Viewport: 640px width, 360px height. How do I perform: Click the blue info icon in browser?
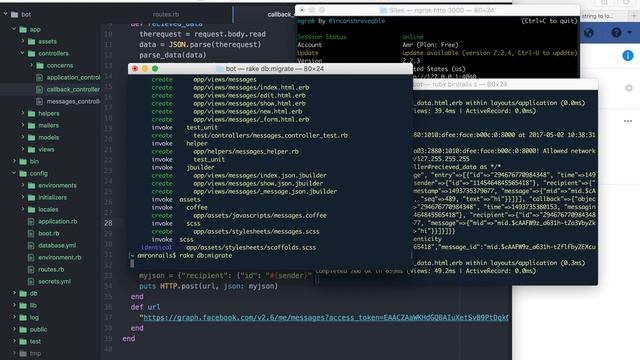point(628,56)
